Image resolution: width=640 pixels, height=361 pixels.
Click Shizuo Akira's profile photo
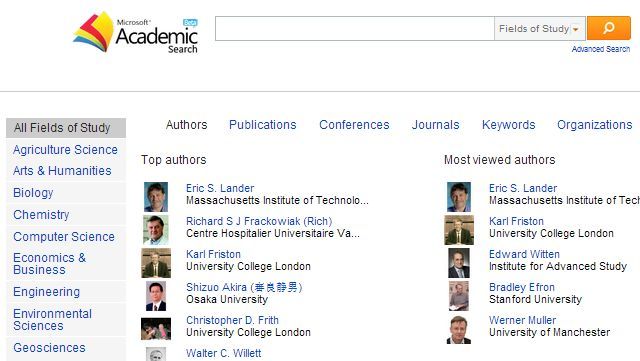point(156,296)
